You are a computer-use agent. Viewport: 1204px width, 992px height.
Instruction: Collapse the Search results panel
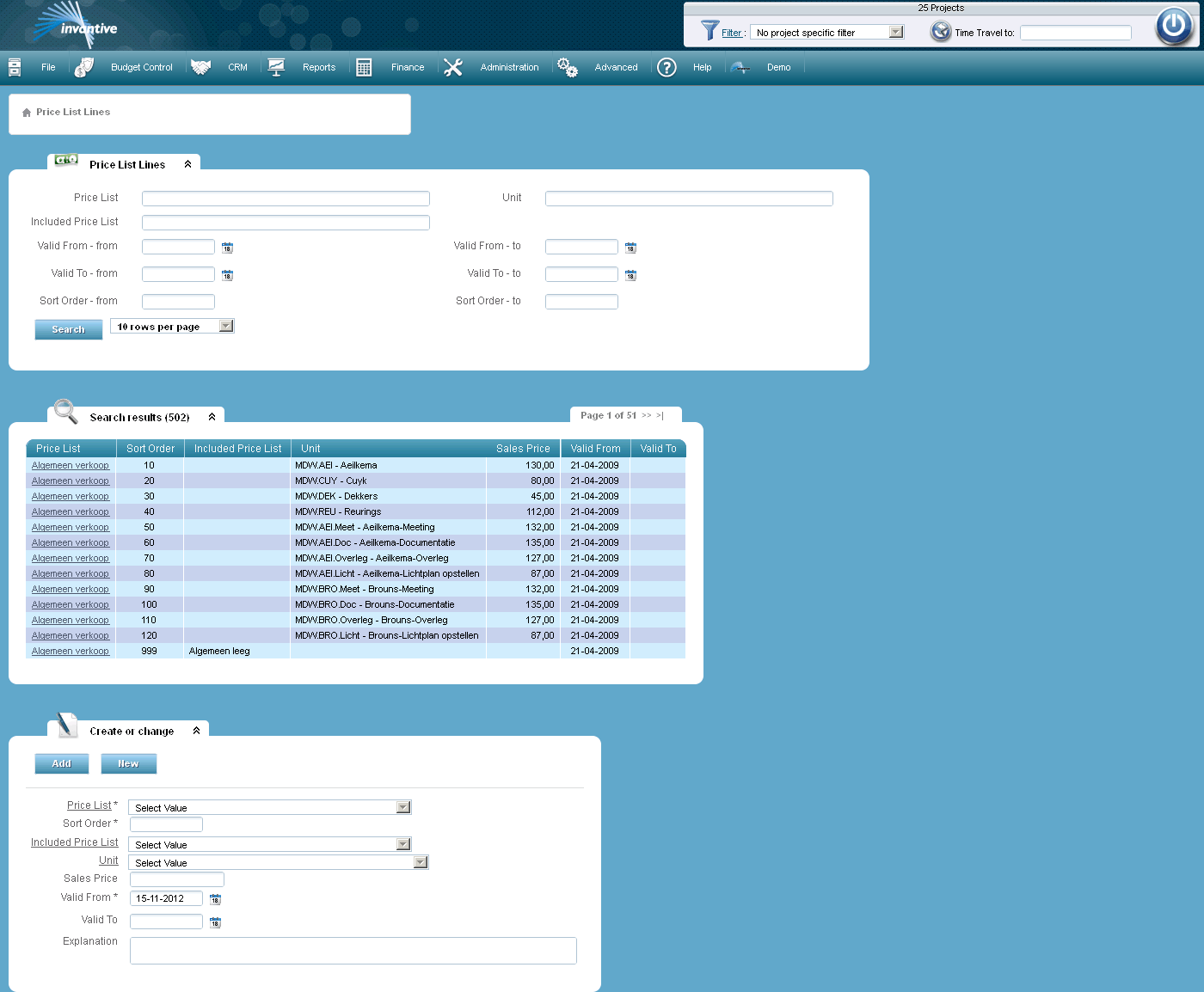(212, 417)
